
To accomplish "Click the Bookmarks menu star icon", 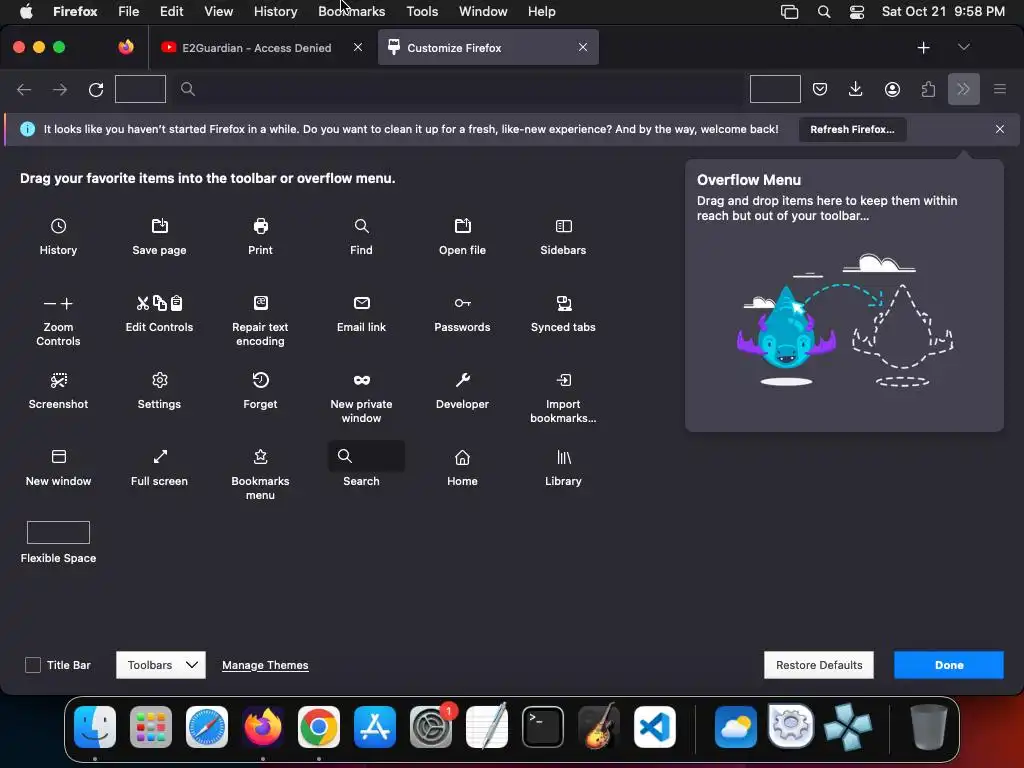I will [x=261, y=456].
